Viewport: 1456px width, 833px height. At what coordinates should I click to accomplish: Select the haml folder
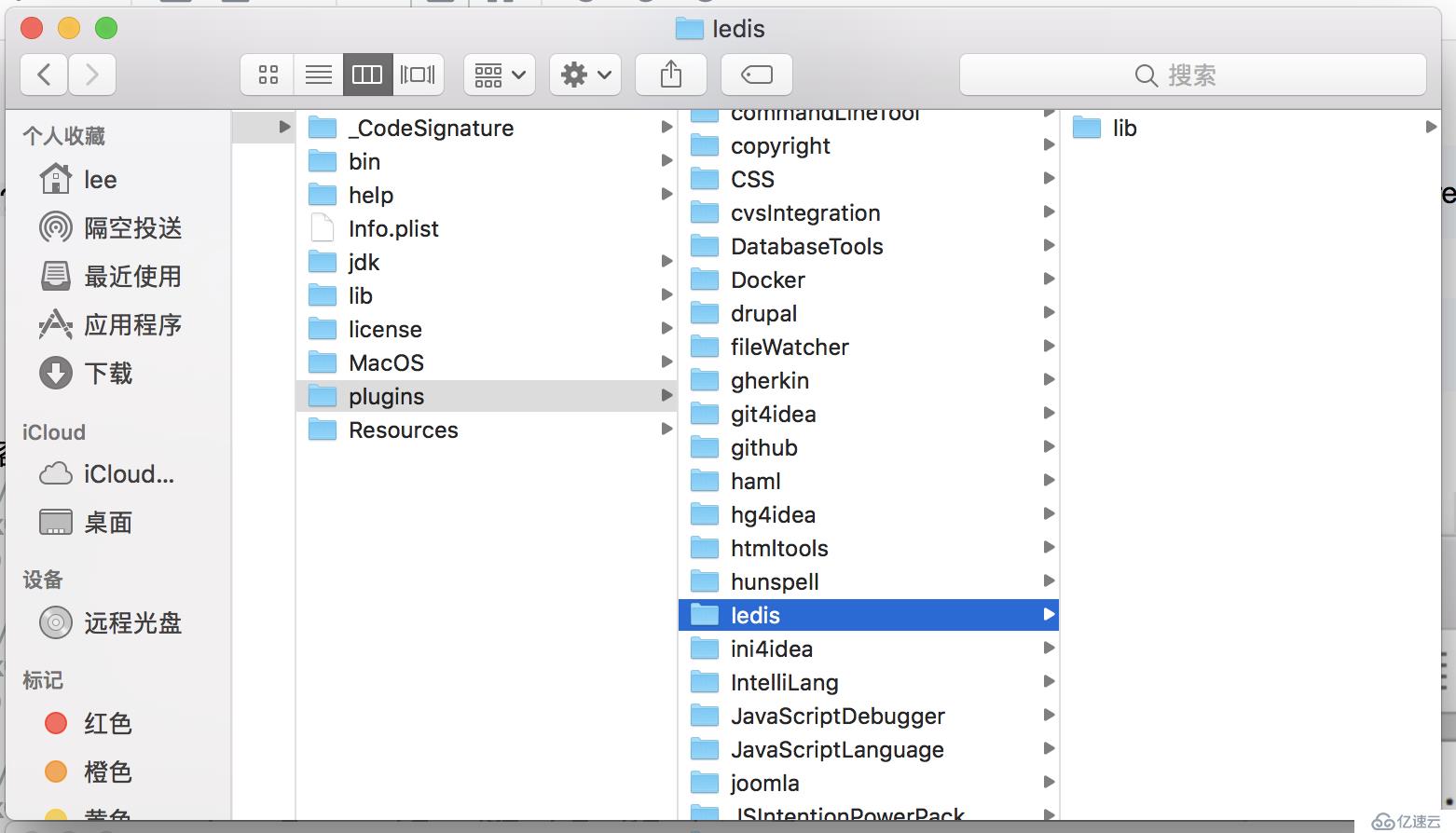coord(869,481)
